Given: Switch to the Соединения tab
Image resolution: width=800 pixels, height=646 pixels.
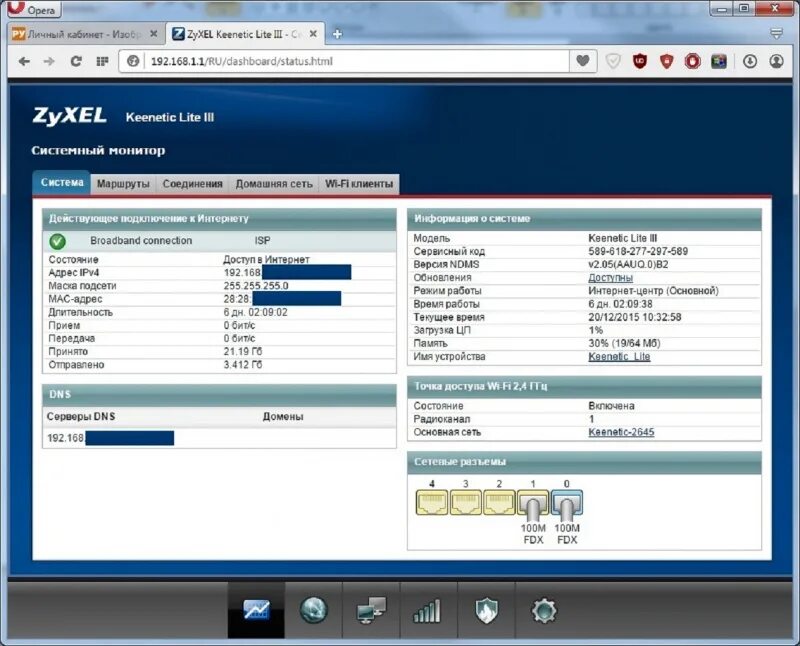Looking at the screenshot, I should click(192, 184).
